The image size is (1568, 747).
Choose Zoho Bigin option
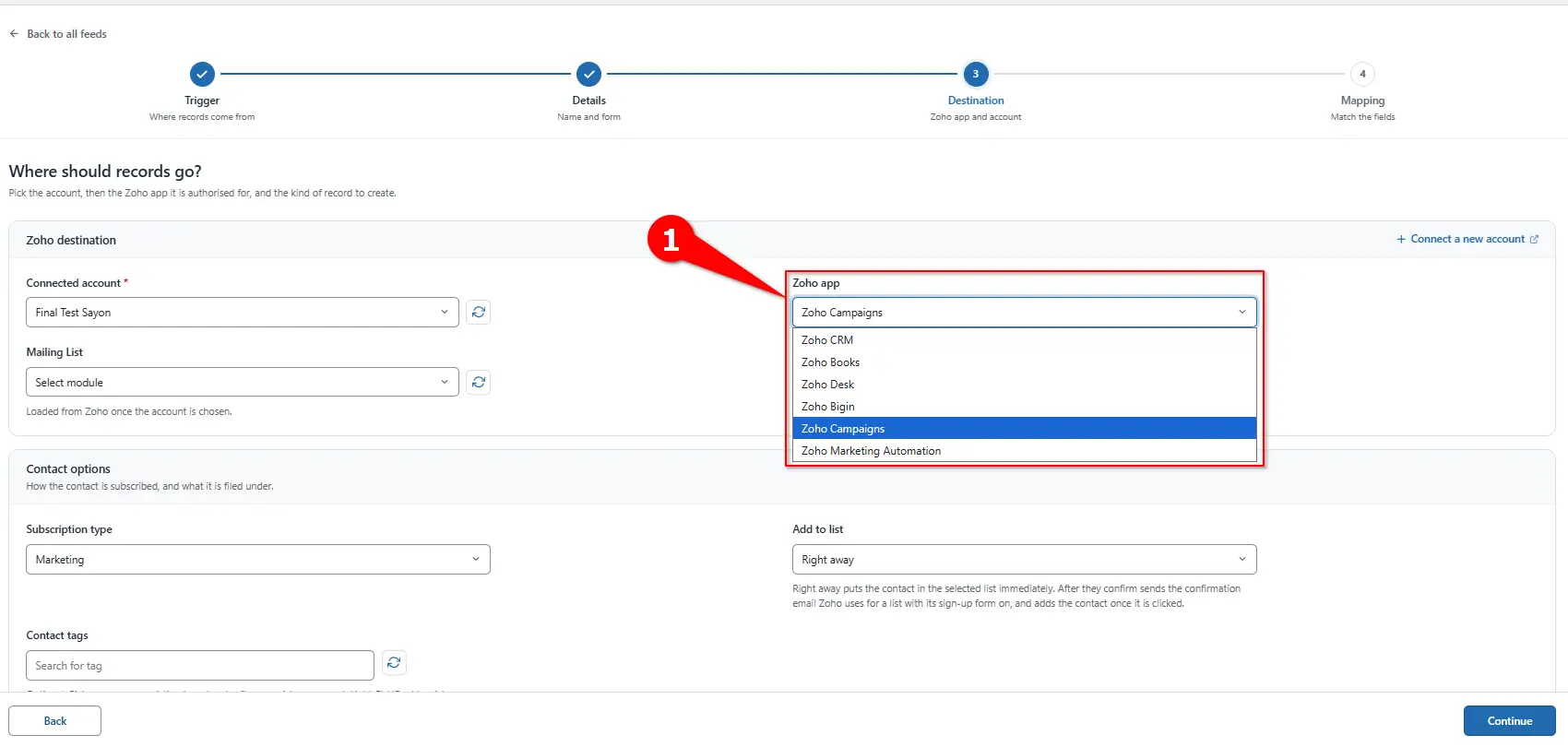pyautogui.click(x=1024, y=407)
